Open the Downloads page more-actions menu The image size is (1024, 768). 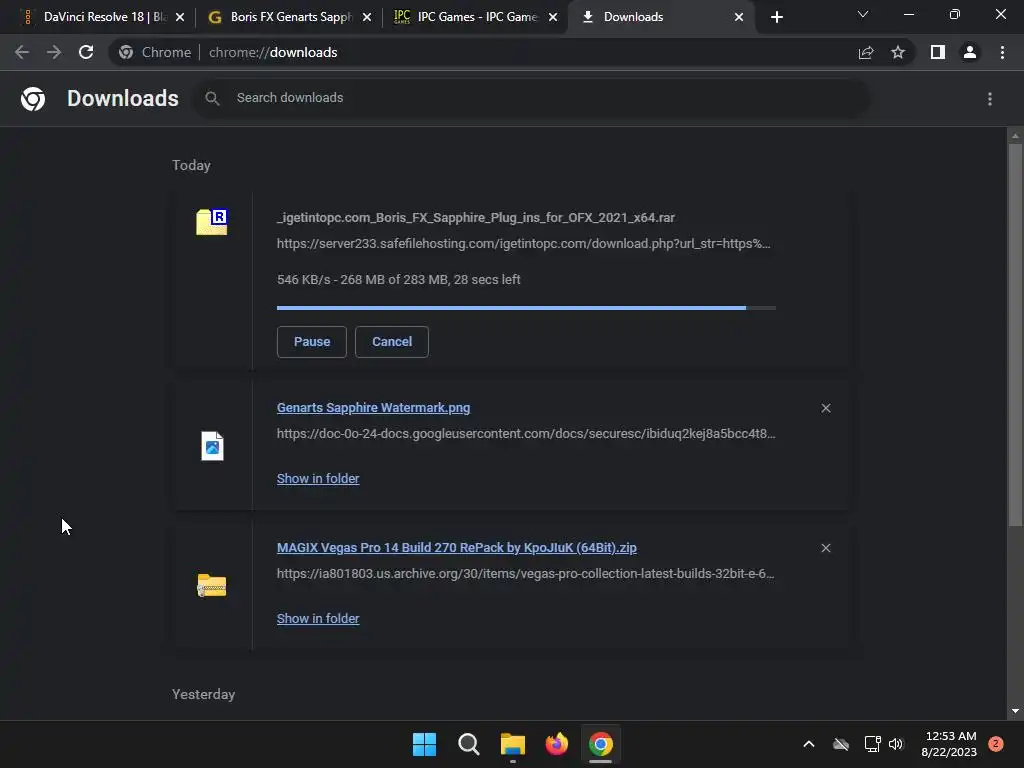[990, 99]
